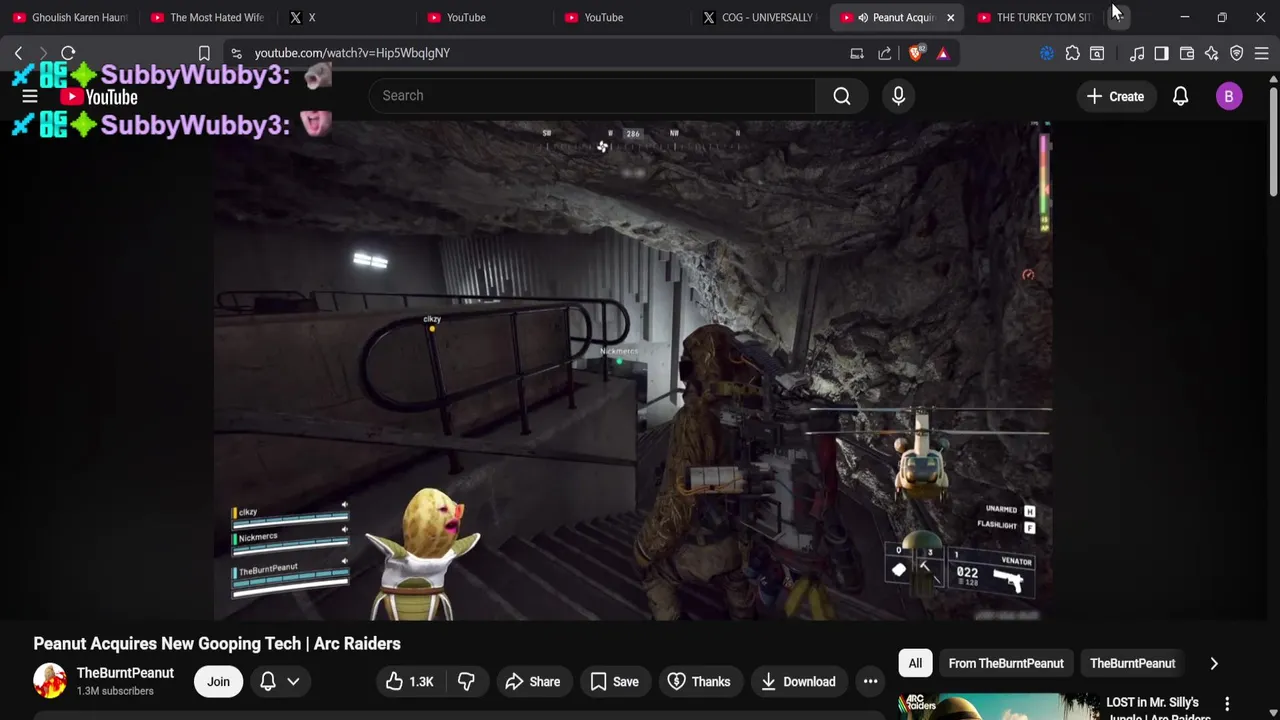Switch to COG - UNIVERSALLY tab

point(761,17)
